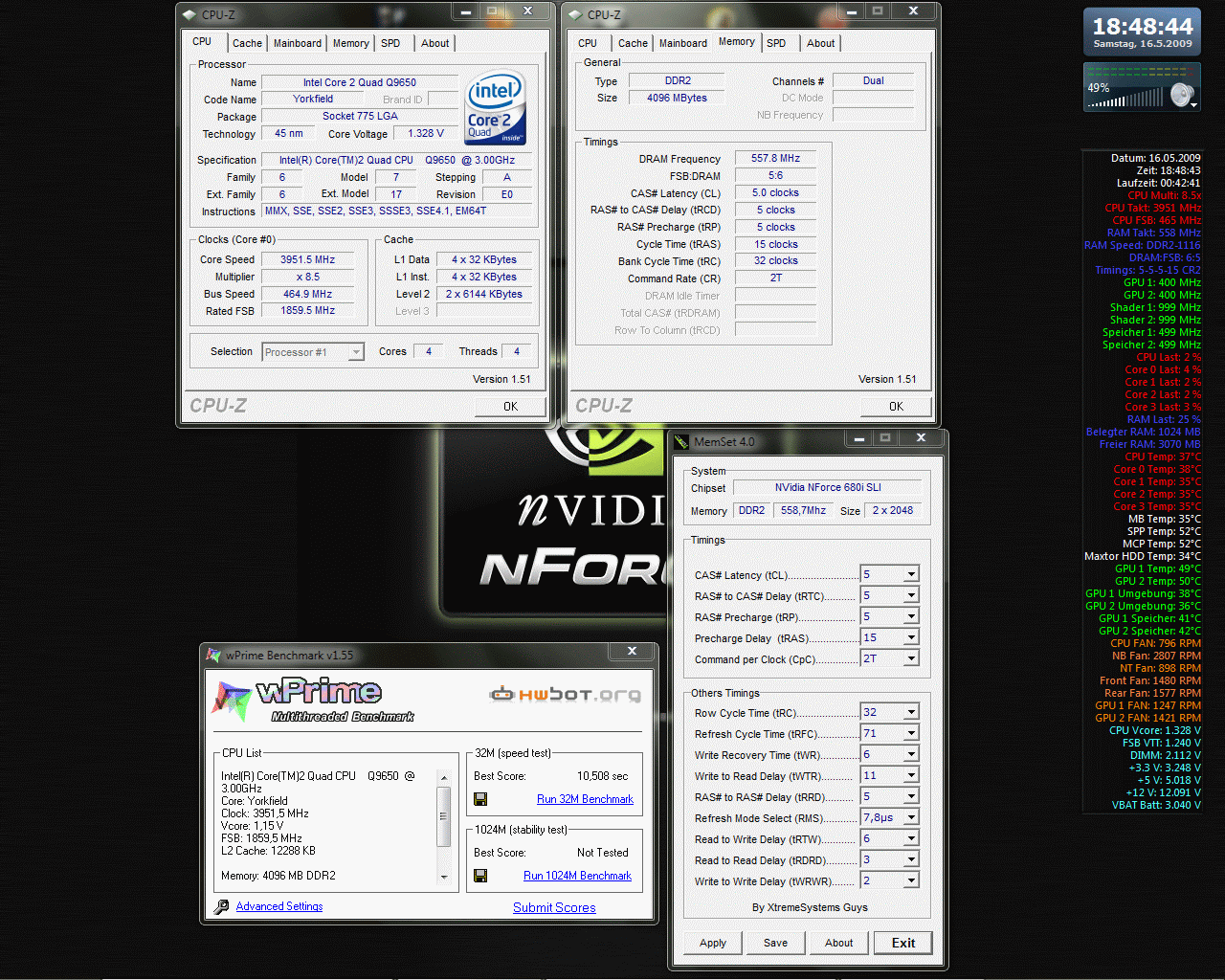Expand Precharge Delay (tRAS) dropdown

point(911,637)
